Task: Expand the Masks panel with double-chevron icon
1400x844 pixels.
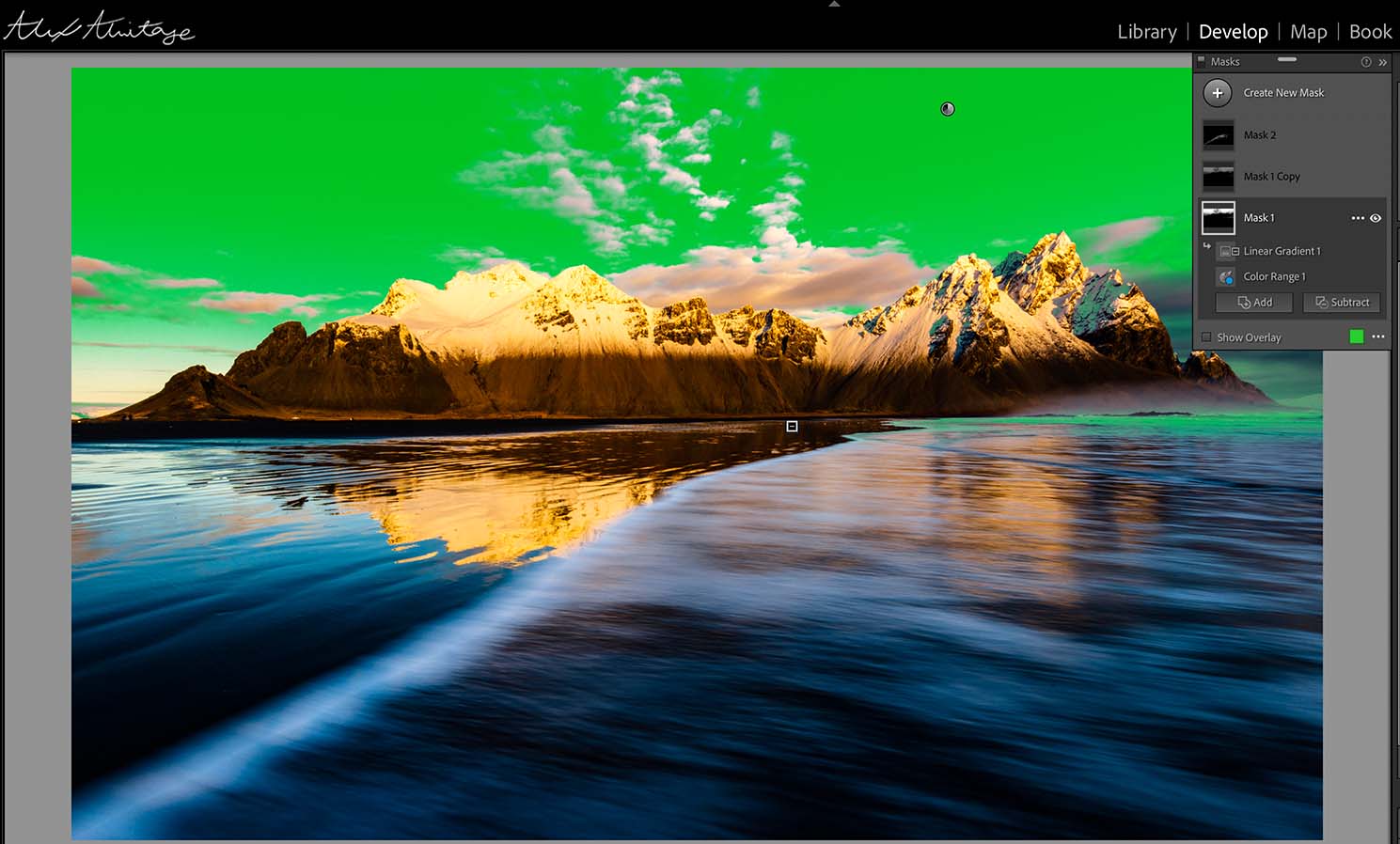Action: tap(1382, 62)
